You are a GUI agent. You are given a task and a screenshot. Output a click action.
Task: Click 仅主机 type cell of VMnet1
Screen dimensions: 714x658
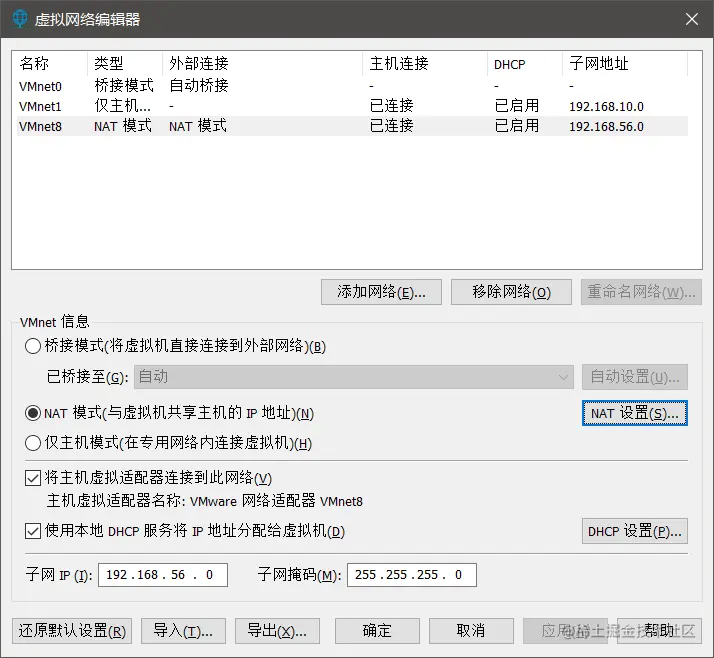122,106
